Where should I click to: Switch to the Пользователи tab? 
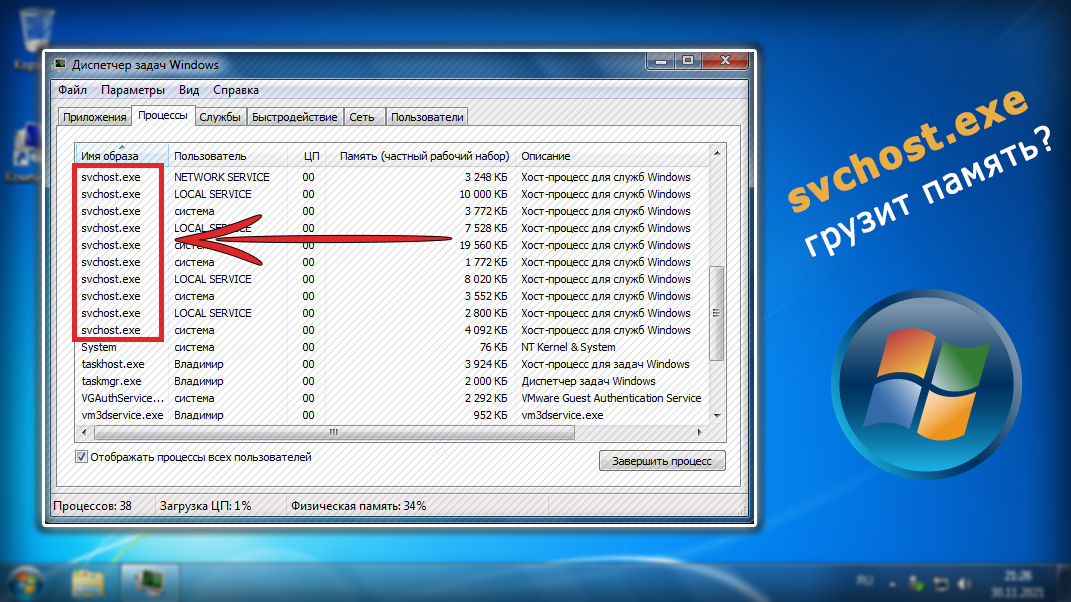tap(427, 117)
